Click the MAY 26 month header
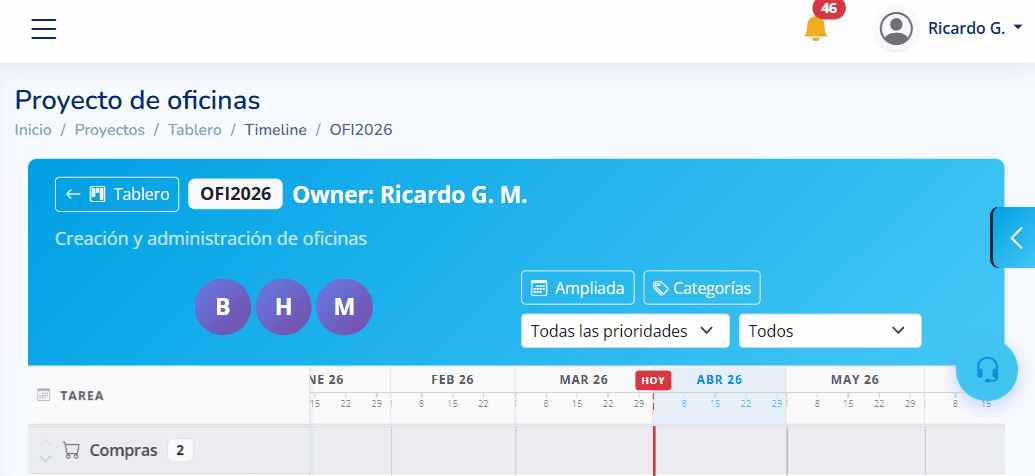The image size is (1035, 476). pos(855,380)
